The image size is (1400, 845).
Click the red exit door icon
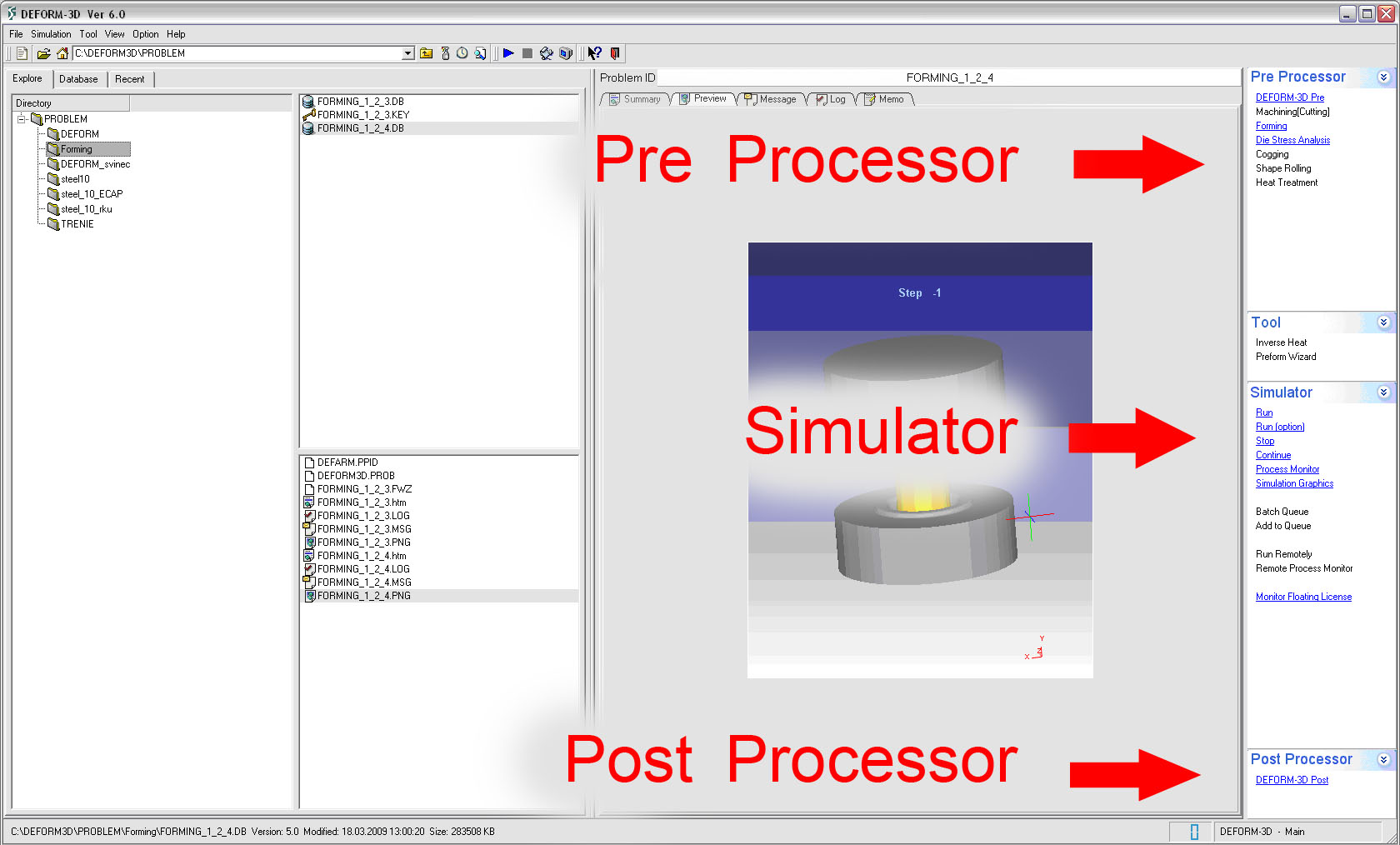click(615, 53)
